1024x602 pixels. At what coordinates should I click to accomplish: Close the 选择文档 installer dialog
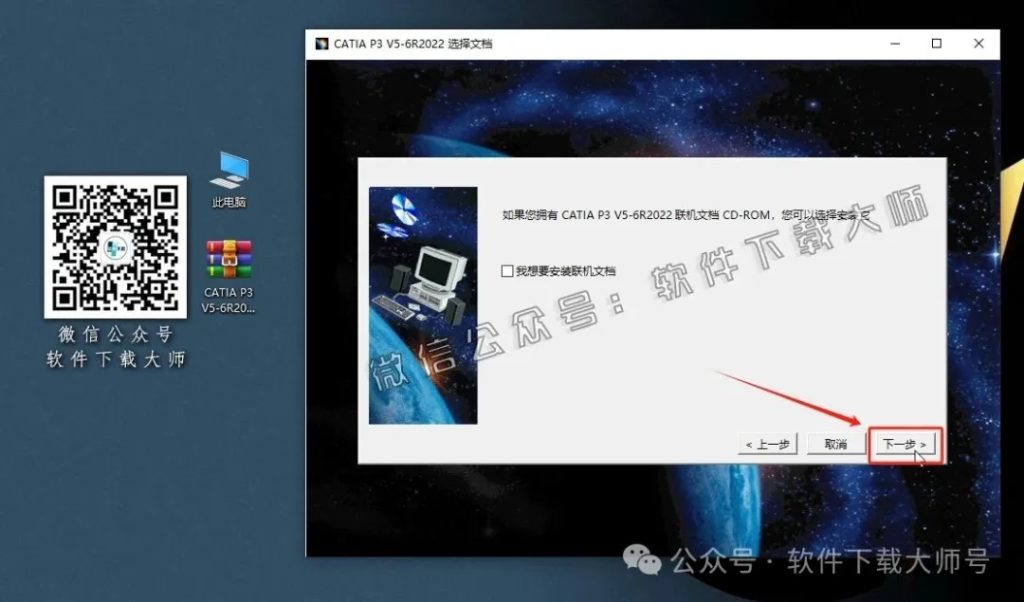point(978,43)
